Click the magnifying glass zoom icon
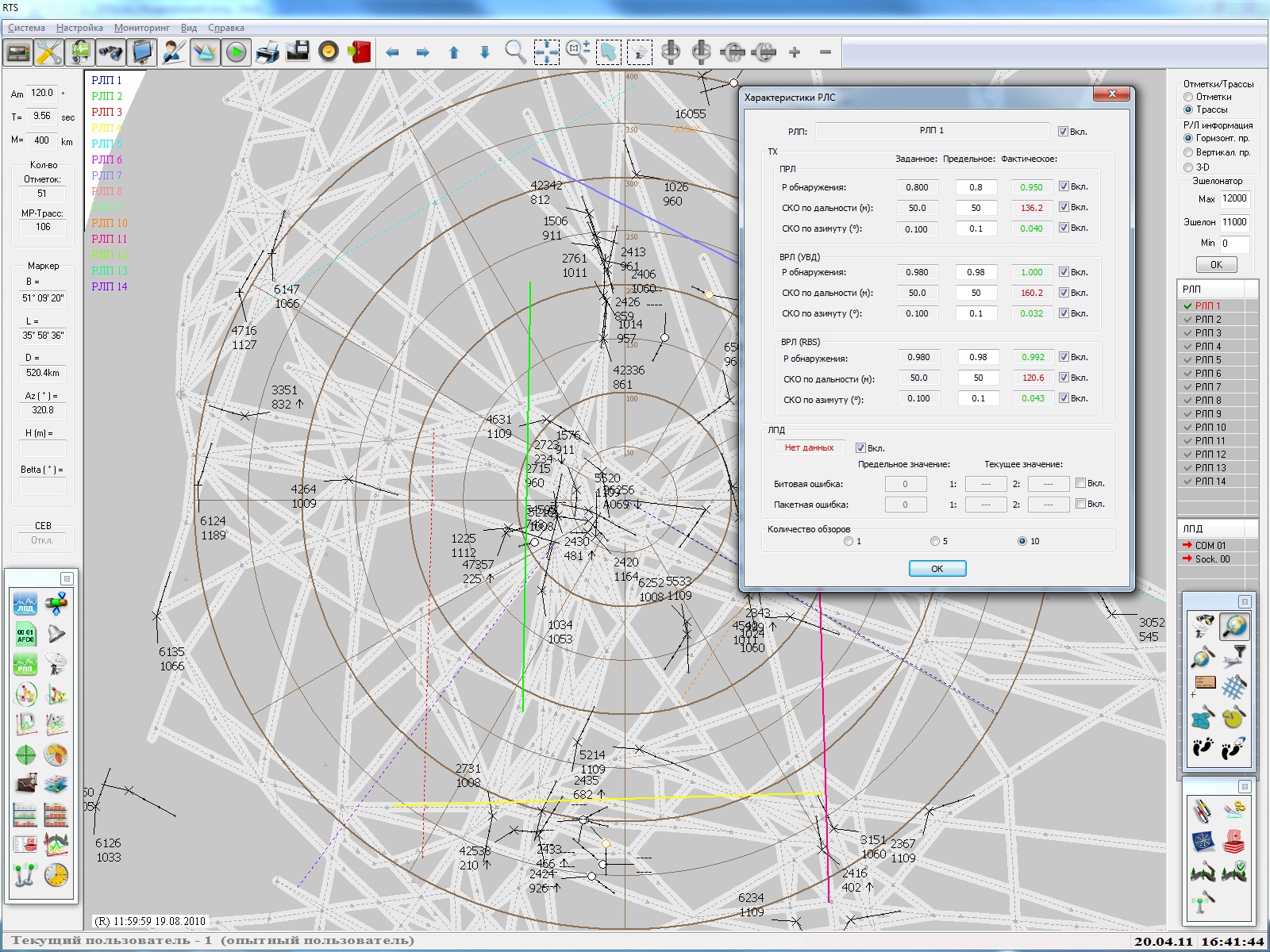The height and width of the screenshot is (952, 1270). click(x=515, y=52)
